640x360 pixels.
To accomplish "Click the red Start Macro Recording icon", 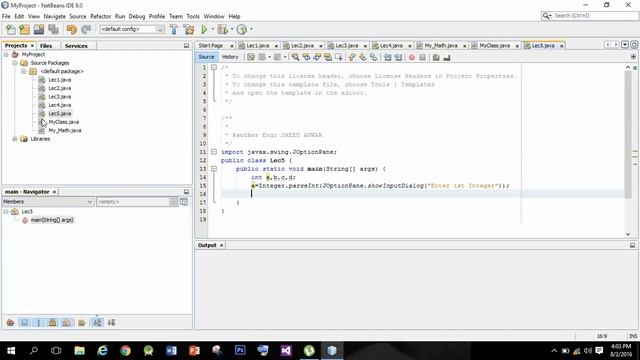I will (411, 58).
